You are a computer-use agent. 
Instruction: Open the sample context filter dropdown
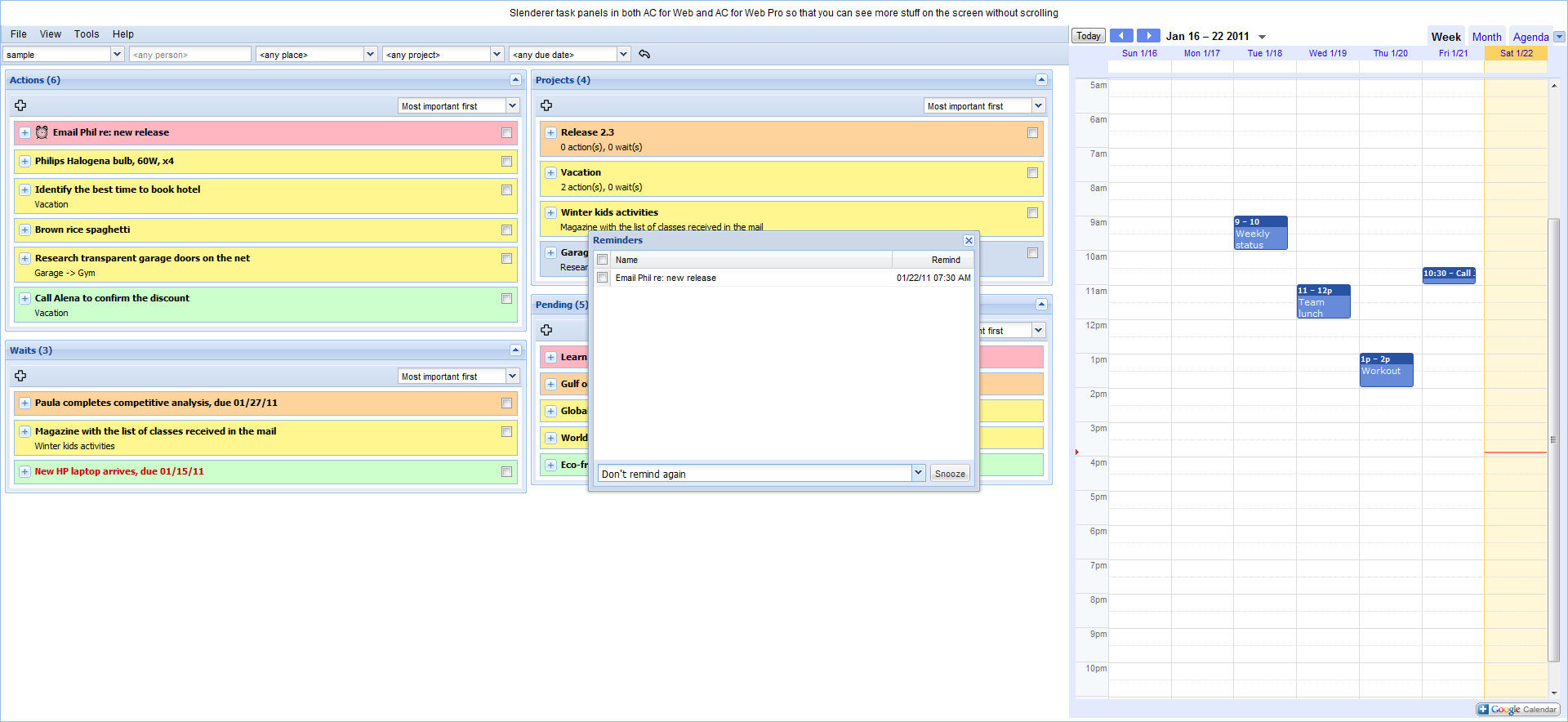click(117, 54)
